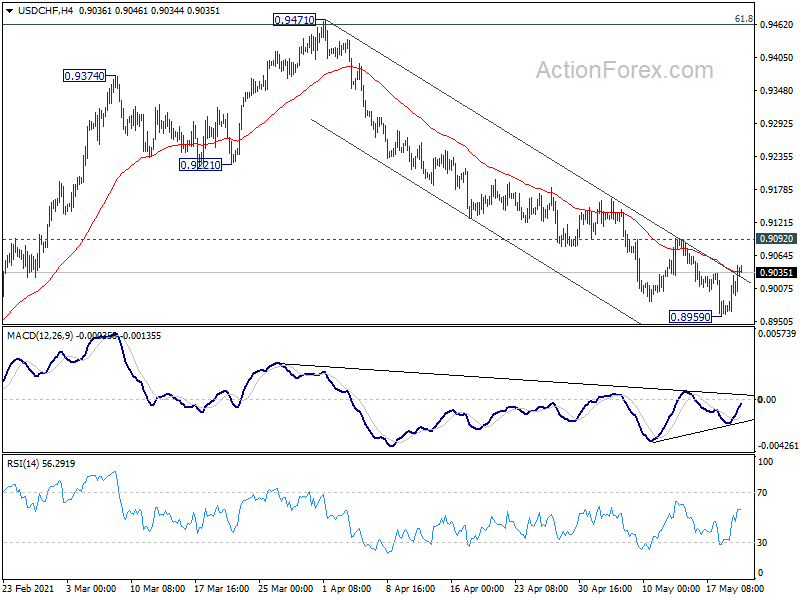Click the MACD 0.005739 scale value

tap(777, 334)
